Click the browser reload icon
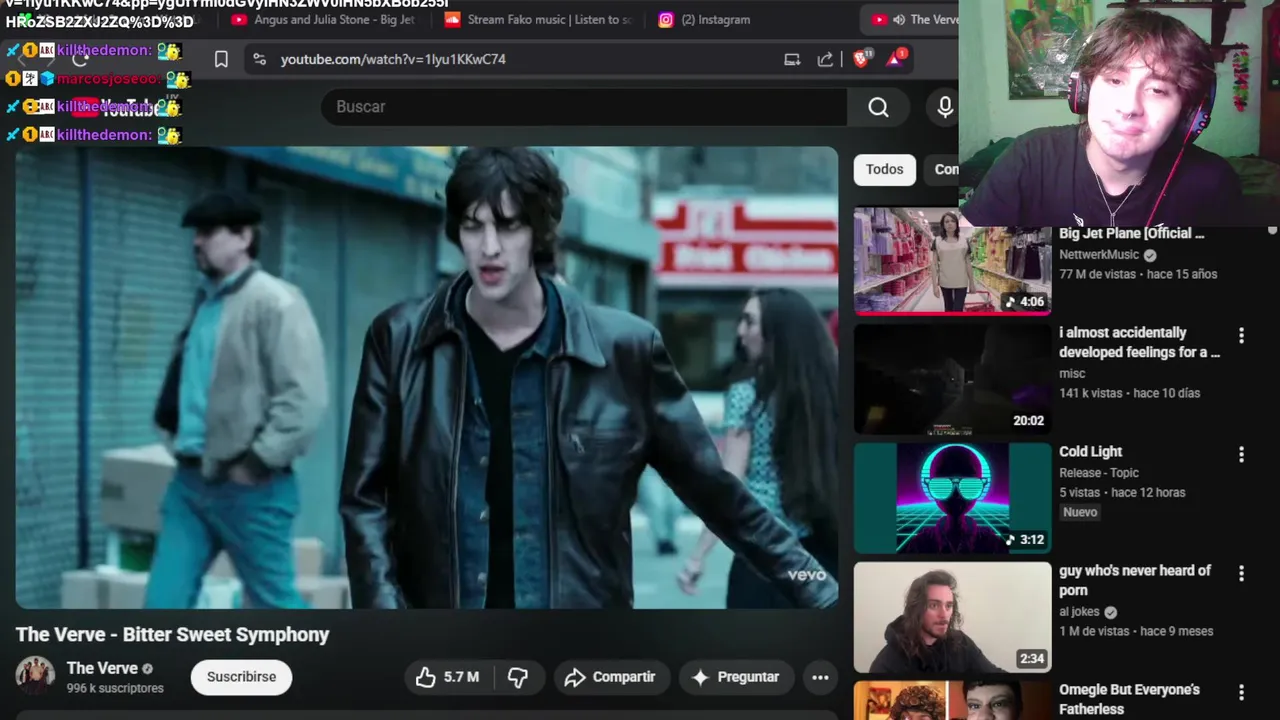The image size is (1280, 720). pos(80,59)
